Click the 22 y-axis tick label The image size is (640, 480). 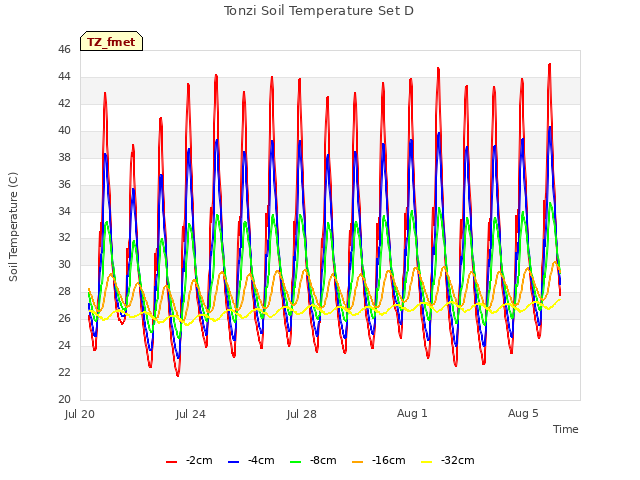point(64,372)
